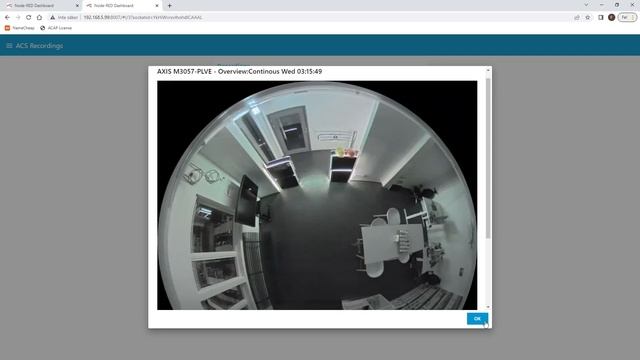640x360 pixels.
Task: Open the ACS Recordings hamburger menu
Action: pos(9,46)
